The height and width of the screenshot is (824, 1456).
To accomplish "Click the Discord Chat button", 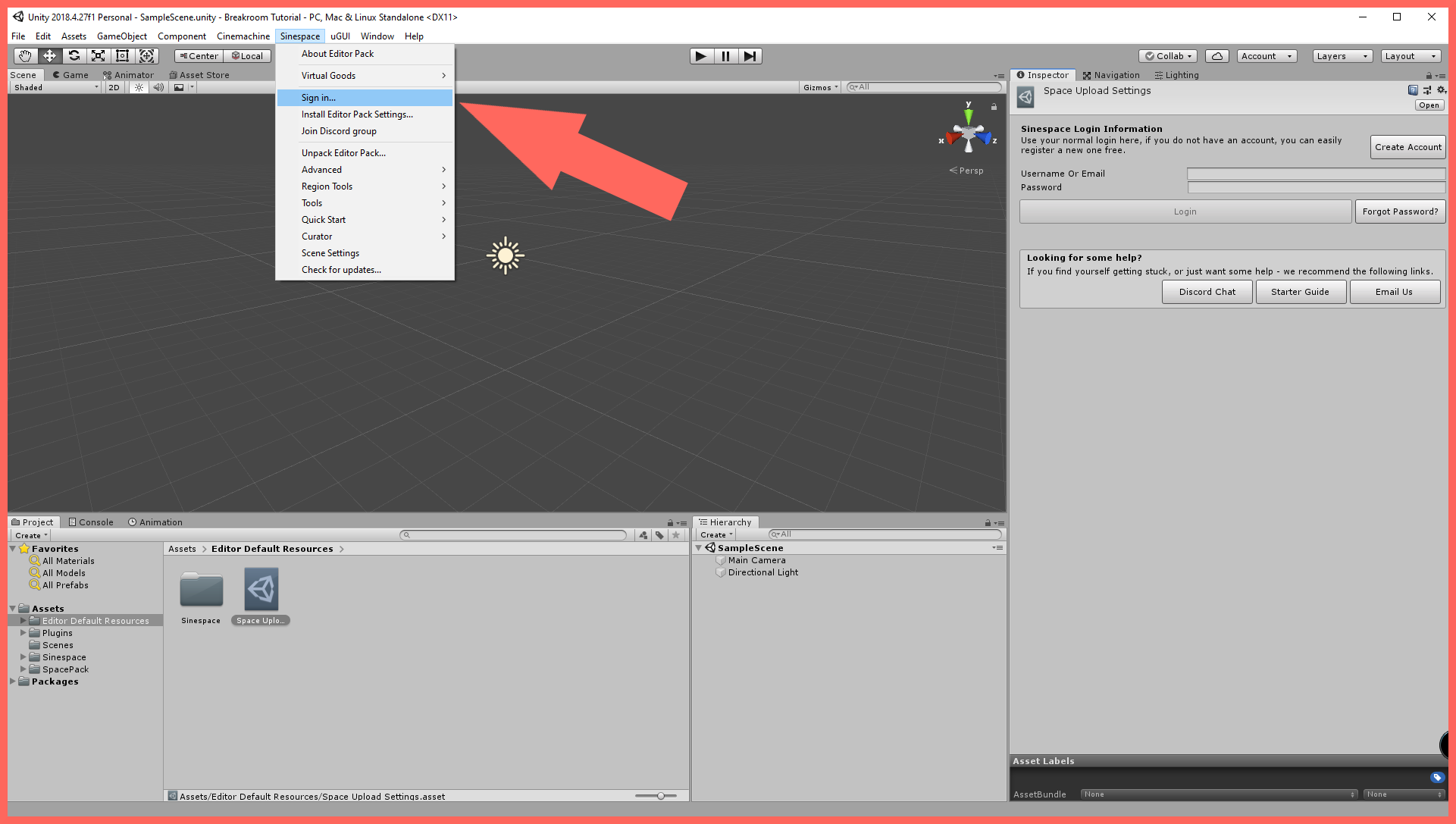I will (1207, 292).
